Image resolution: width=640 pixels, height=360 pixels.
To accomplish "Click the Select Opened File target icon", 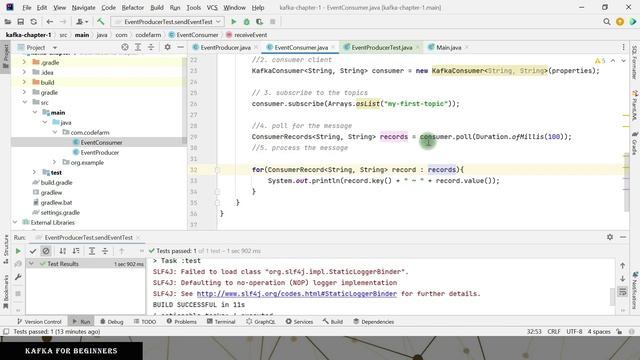I will click(x=125, y=47).
